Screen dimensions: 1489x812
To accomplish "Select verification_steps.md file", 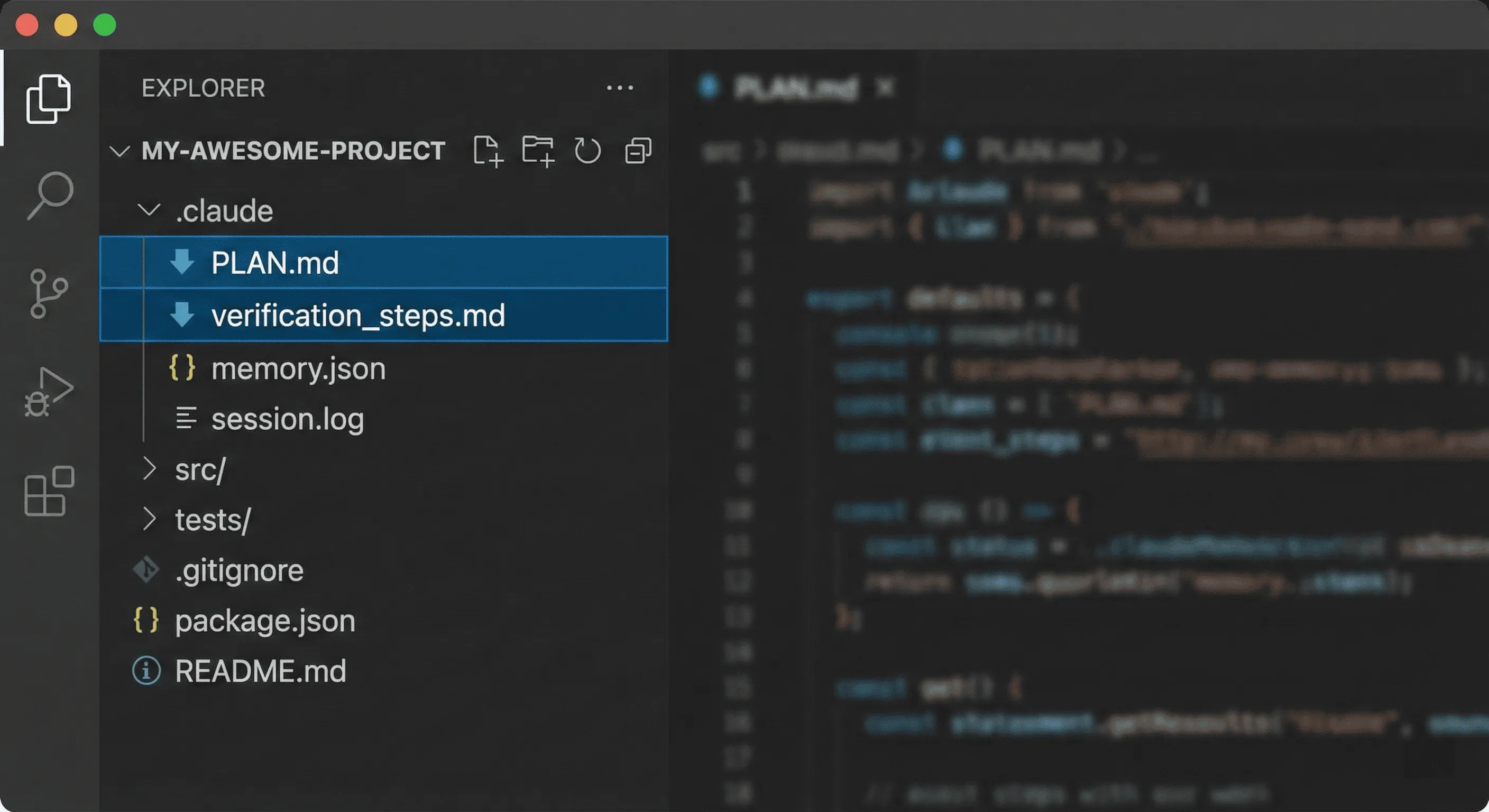I will tap(384, 315).
